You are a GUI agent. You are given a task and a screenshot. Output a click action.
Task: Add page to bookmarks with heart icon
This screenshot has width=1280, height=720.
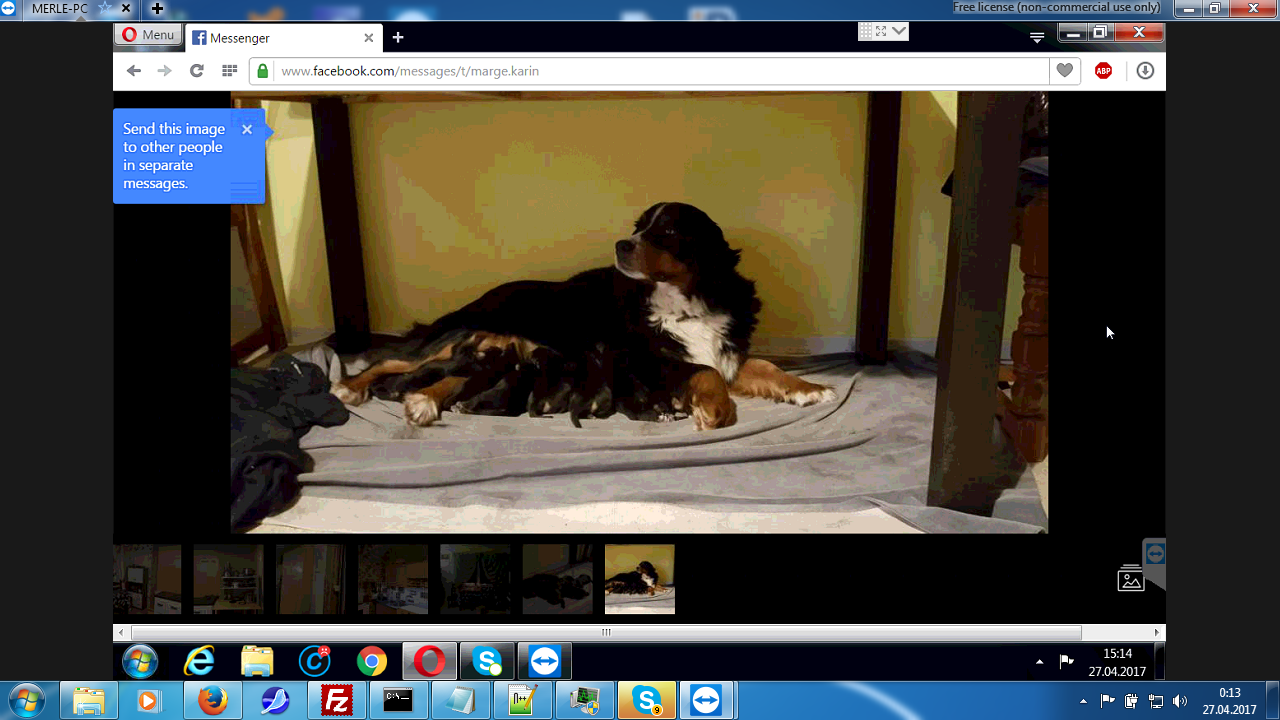(x=1065, y=71)
